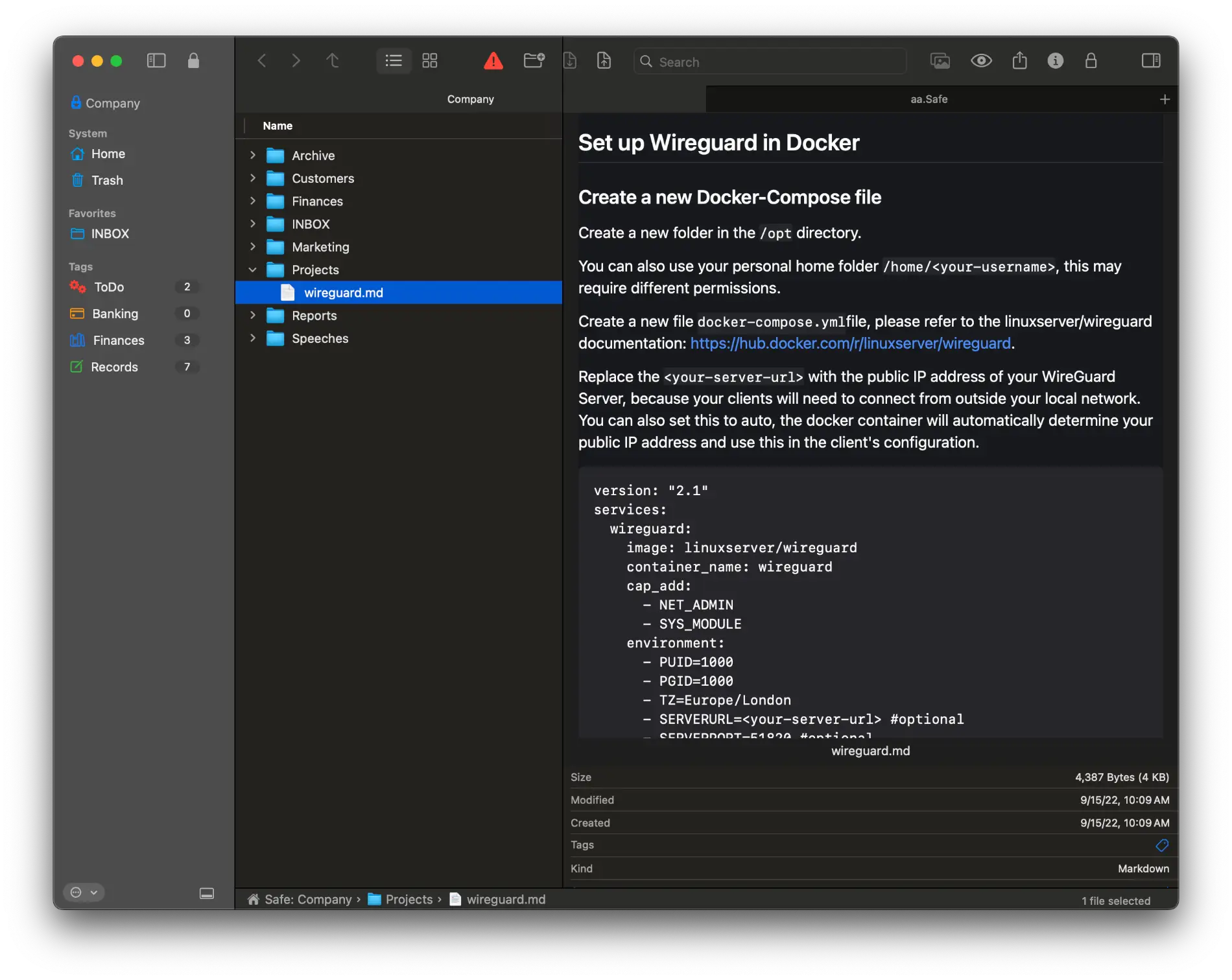Open the image gallery icon
Screen dimensions: 1232x980
(940, 61)
